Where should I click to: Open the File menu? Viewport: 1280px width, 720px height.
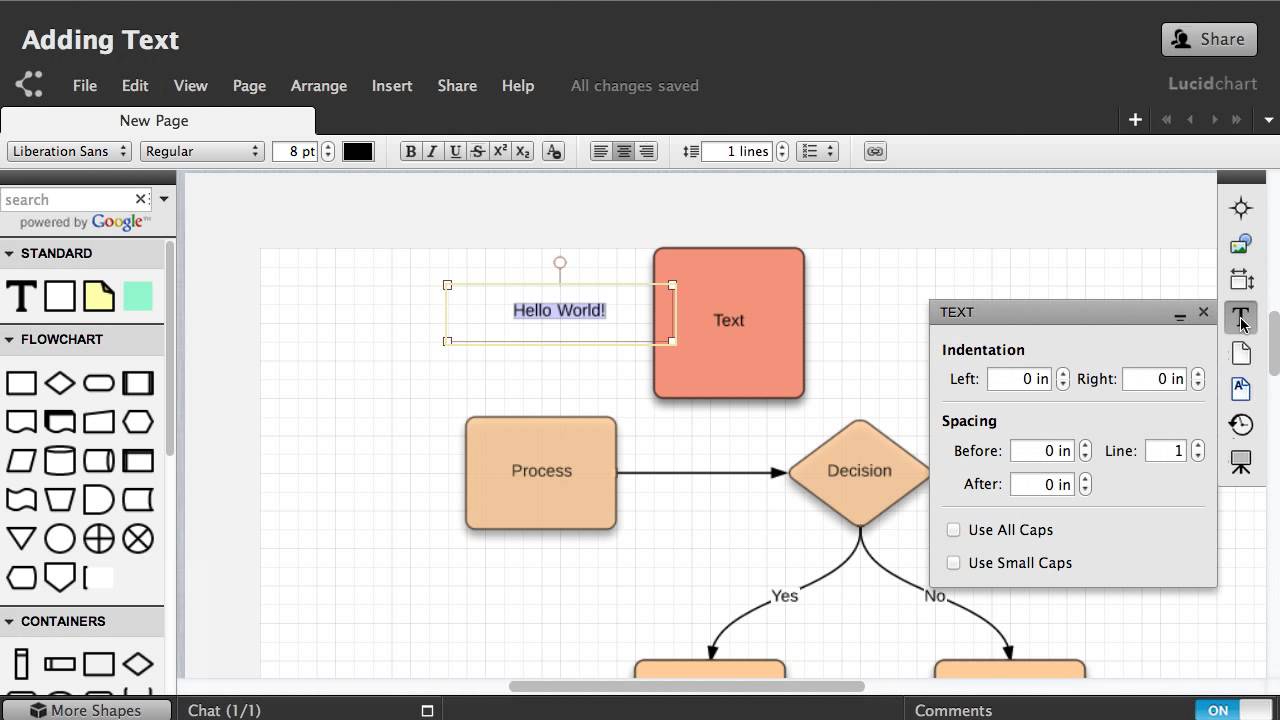tap(85, 86)
